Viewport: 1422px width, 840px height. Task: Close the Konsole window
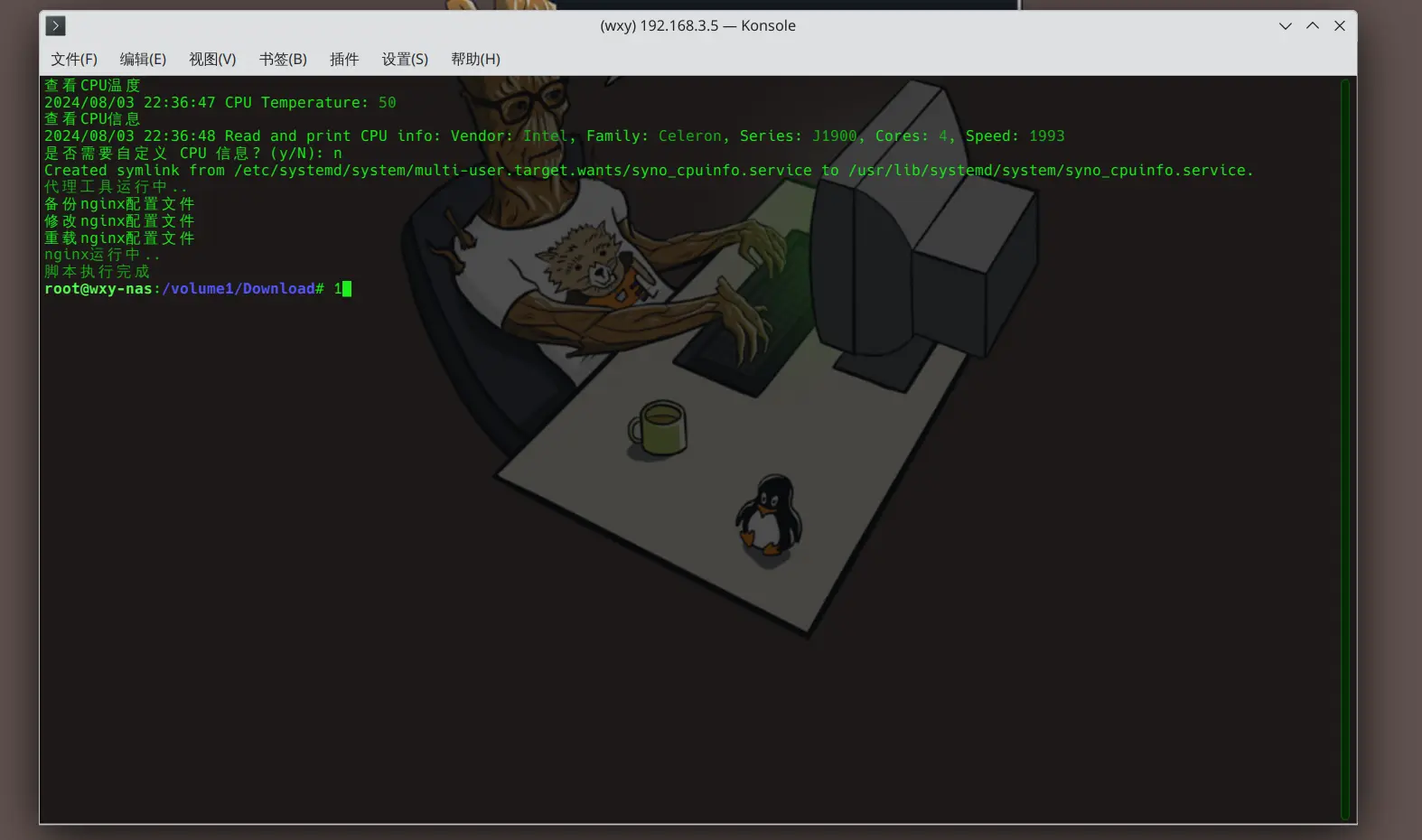coord(1339,26)
